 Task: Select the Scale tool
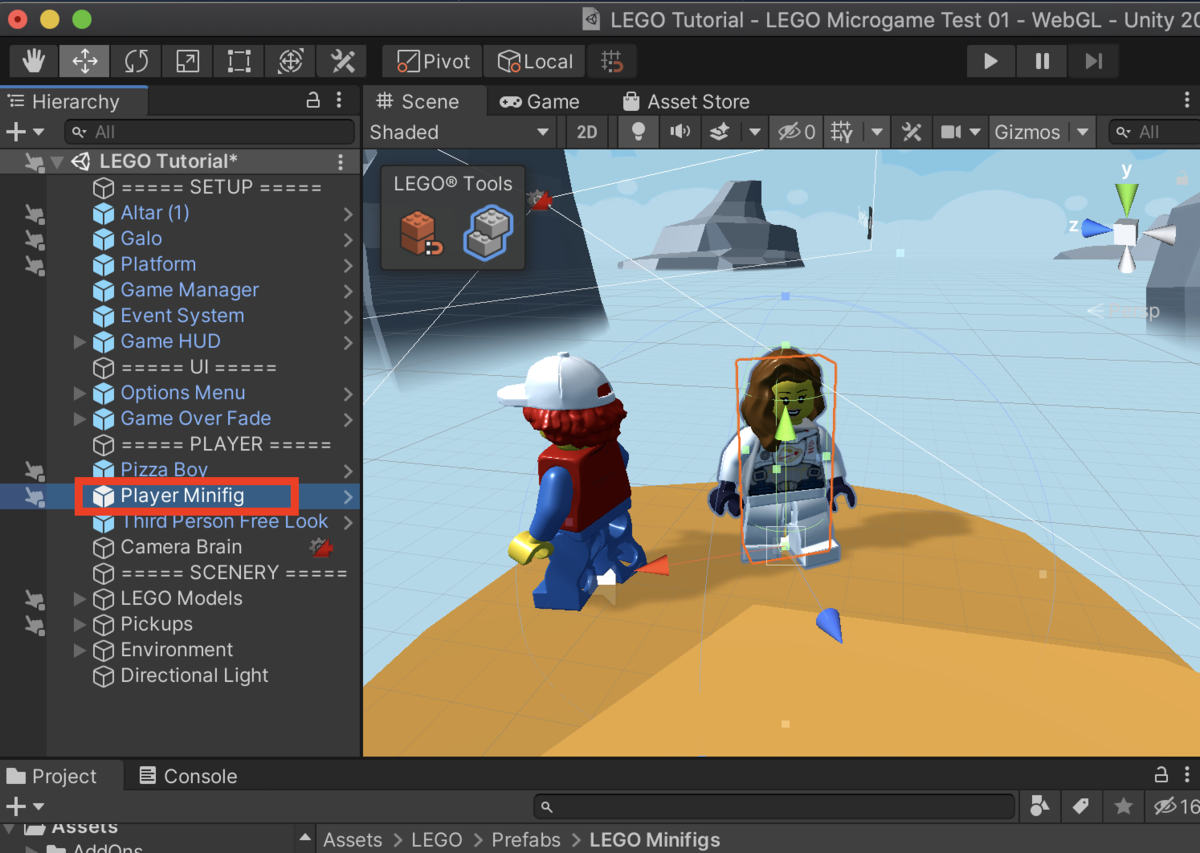(x=187, y=61)
